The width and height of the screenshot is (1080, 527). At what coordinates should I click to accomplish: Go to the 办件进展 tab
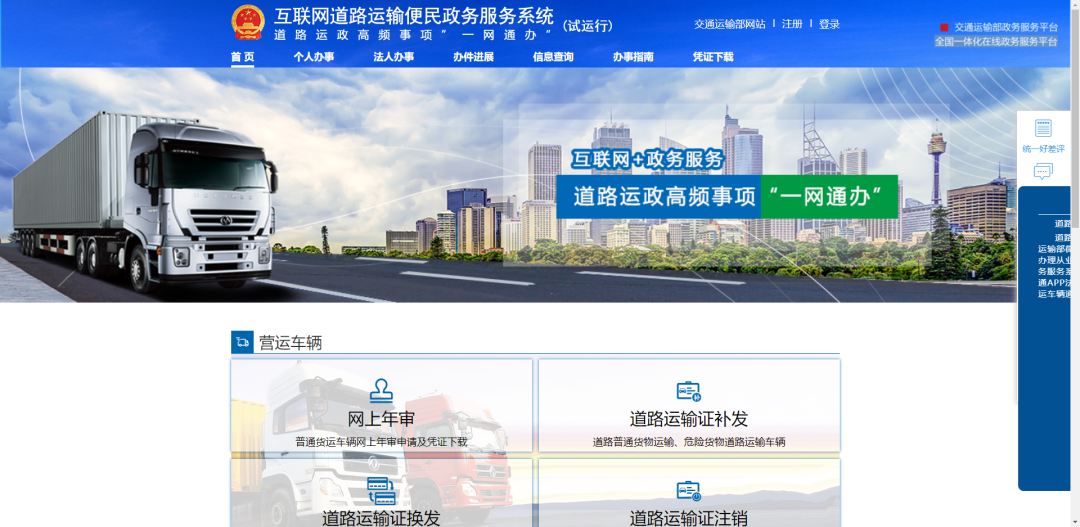point(473,57)
